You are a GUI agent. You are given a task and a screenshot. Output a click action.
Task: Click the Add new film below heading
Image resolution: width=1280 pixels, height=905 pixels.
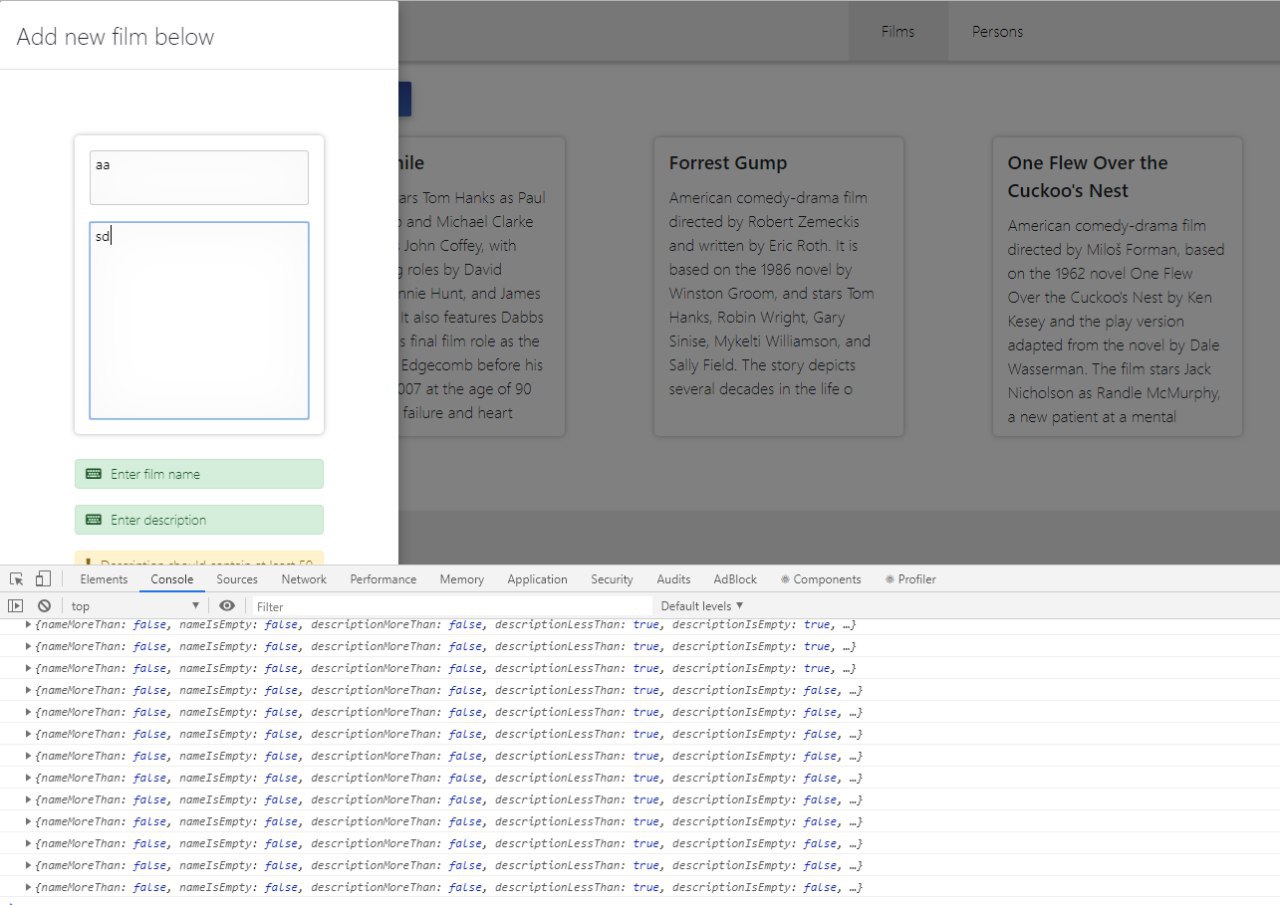point(115,37)
